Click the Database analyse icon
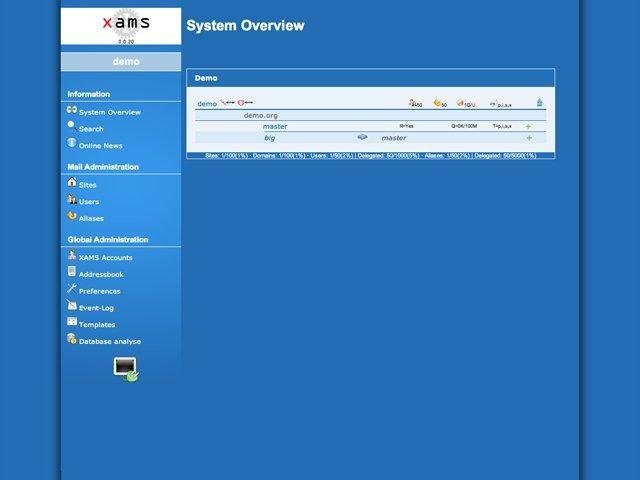The image size is (640, 480). pyautogui.click(x=72, y=338)
